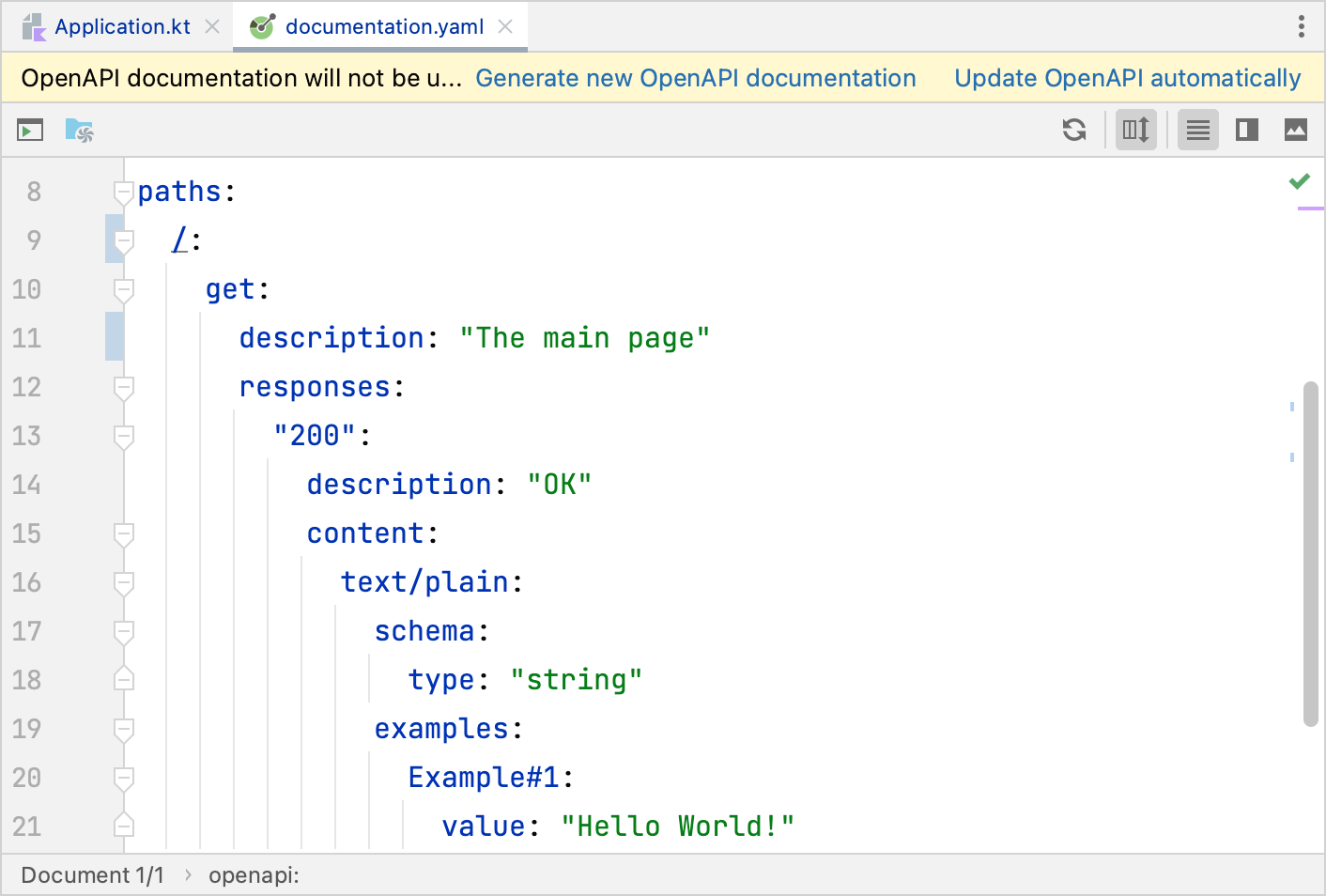Run the OpenAPI preview in browser
The width and height of the screenshot is (1326, 896).
click(29, 130)
